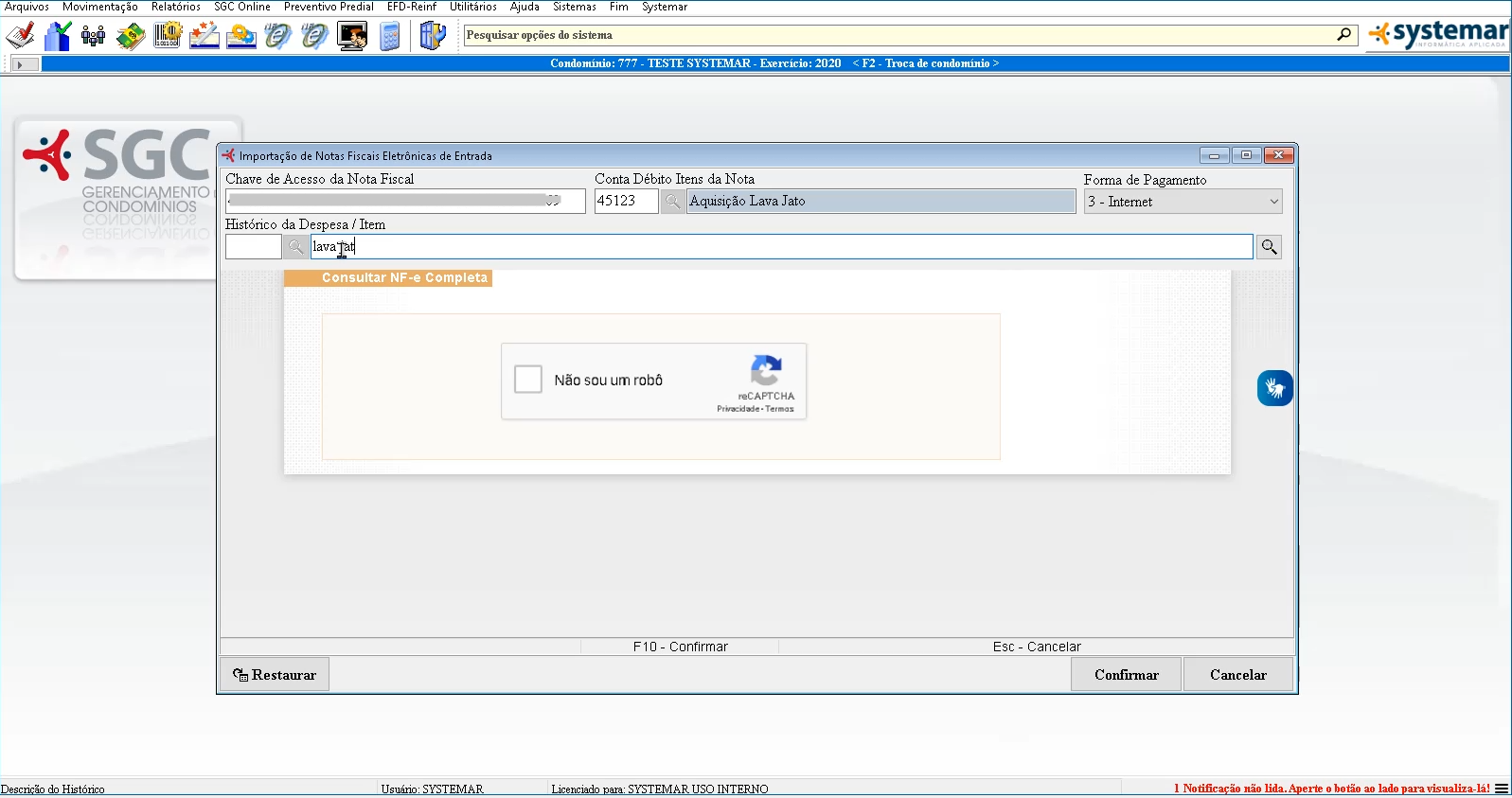Click the computer support toolbar icon
The height and width of the screenshot is (798, 1512).
point(352,36)
